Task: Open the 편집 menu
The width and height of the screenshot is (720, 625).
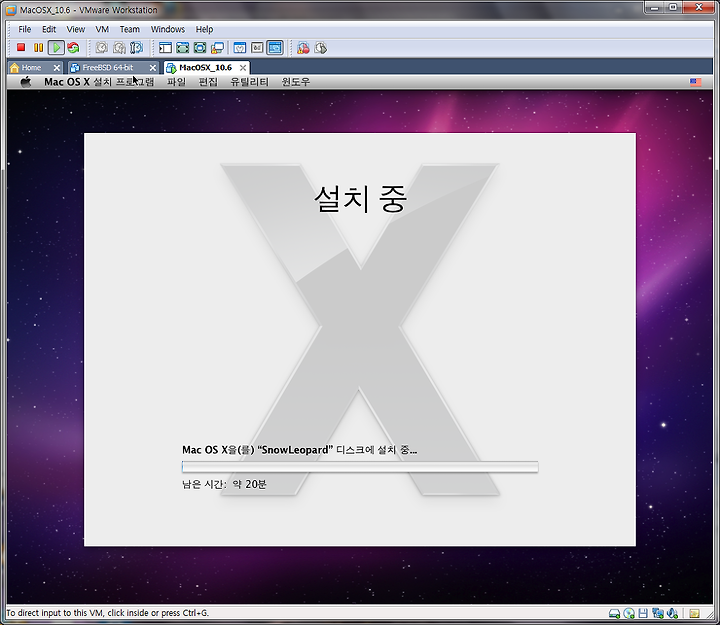Action: click(x=208, y=82)
